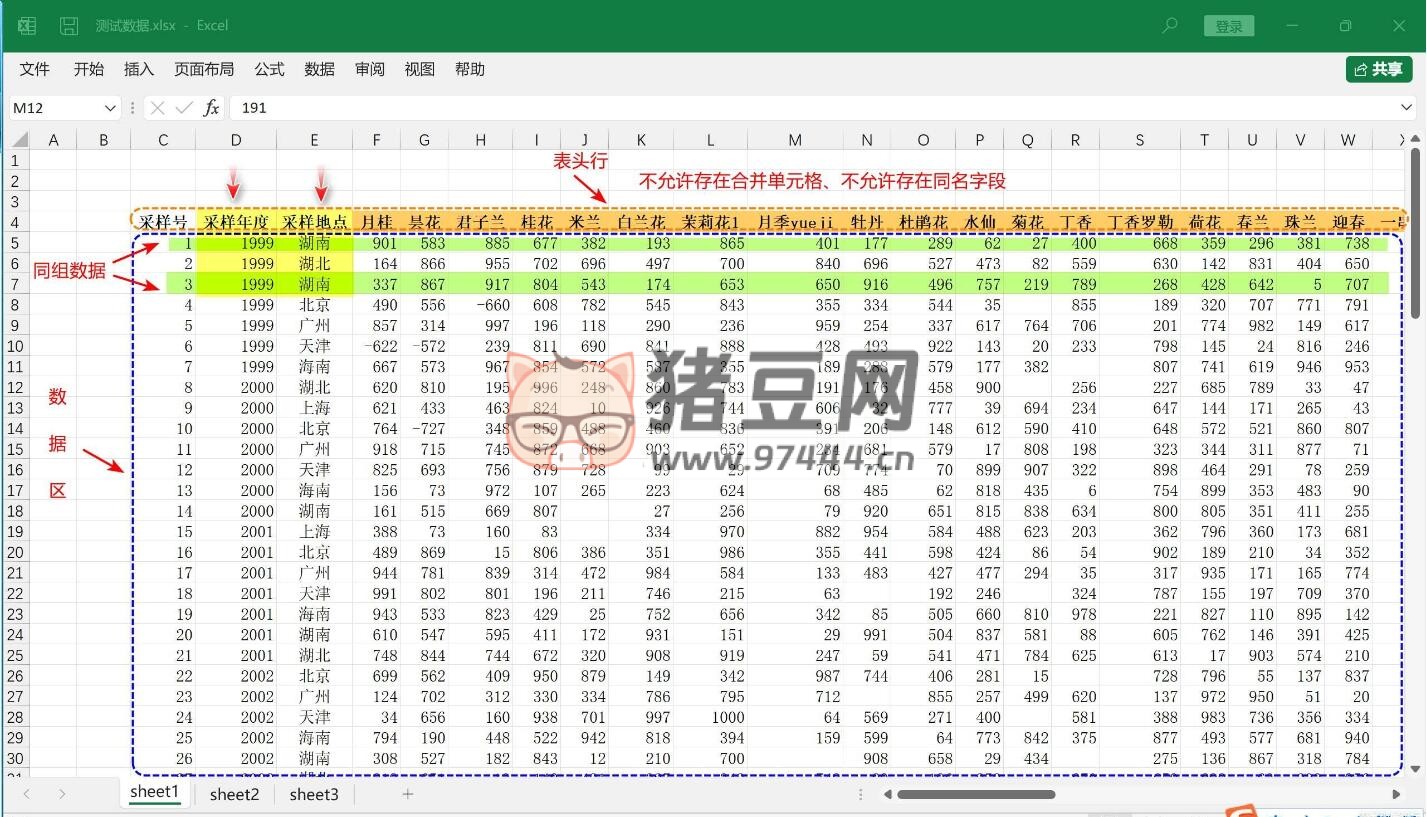Click the 登录 sign-in button
Image resolution: width=1427 pixels, height=817 pixels.
point(1229,26)
